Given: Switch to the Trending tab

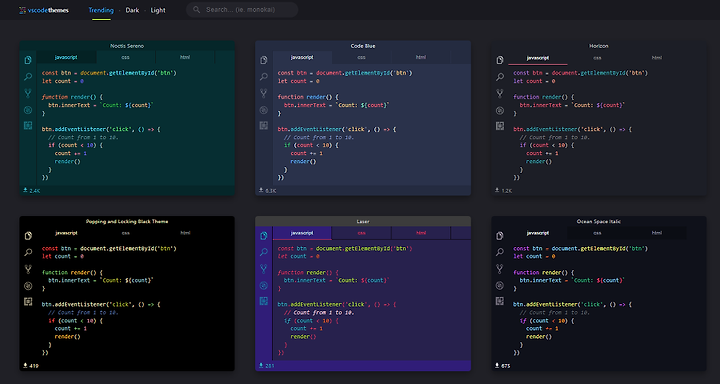Looking at the screenshot, I should click(101, 10).
